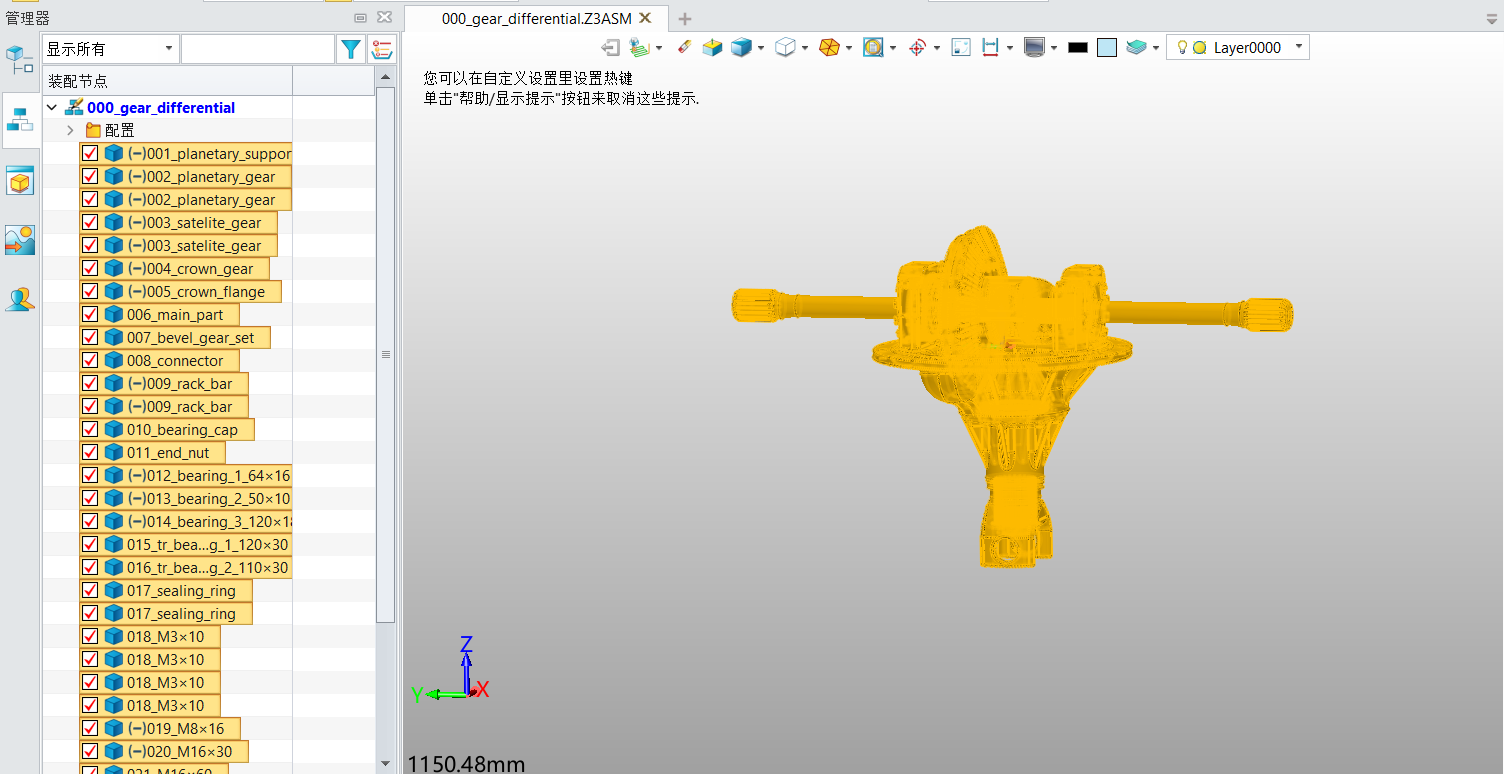Click the folder icon of the 配置 node
1504x774 pixels.
coord(94,130)
